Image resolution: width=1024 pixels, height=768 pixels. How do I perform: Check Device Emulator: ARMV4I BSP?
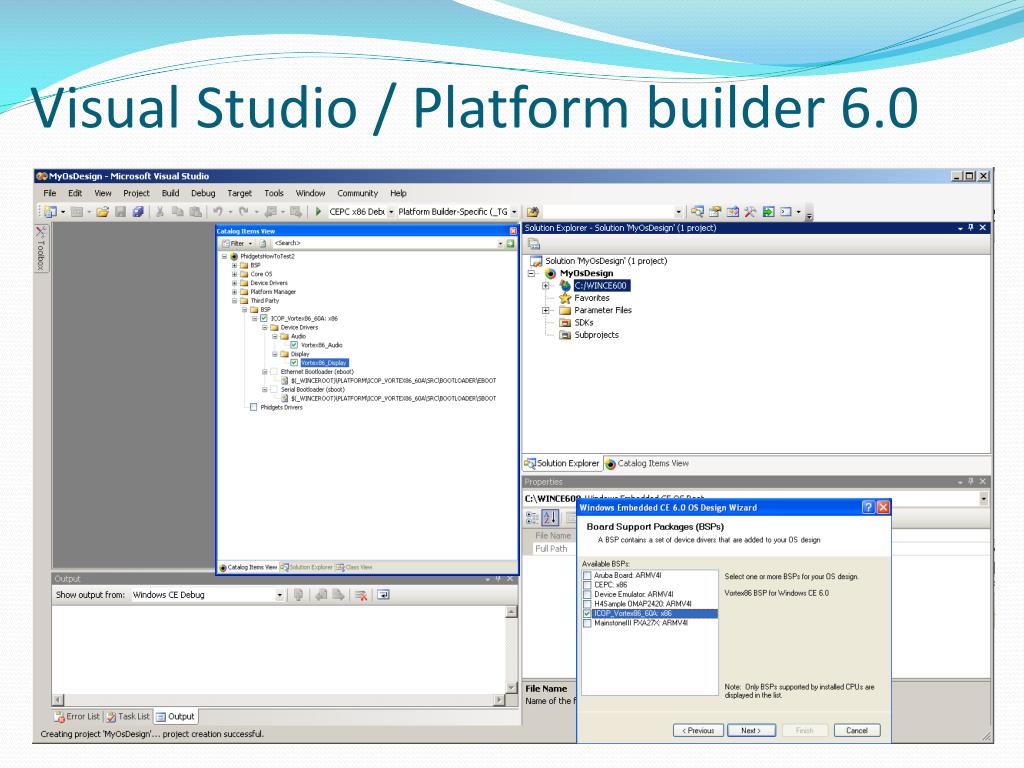click(x=587, y=594)
